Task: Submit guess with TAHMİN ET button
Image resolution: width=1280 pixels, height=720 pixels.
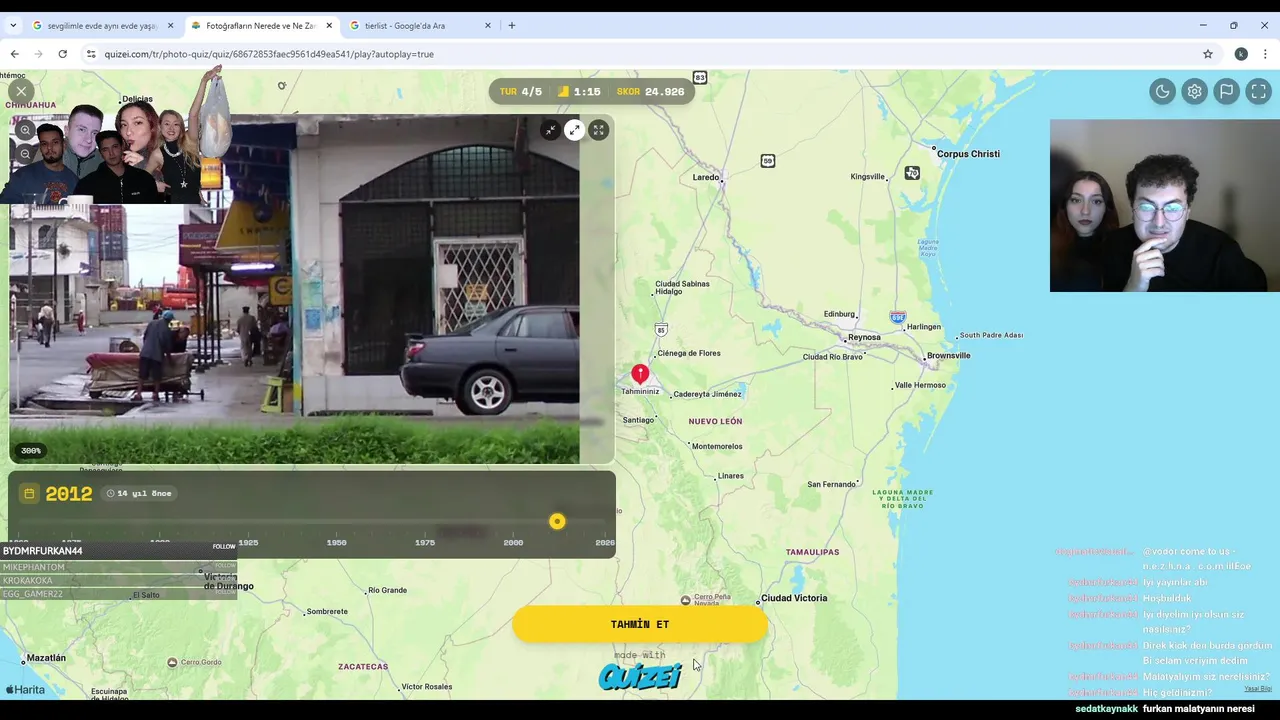Action: [640, 624]
